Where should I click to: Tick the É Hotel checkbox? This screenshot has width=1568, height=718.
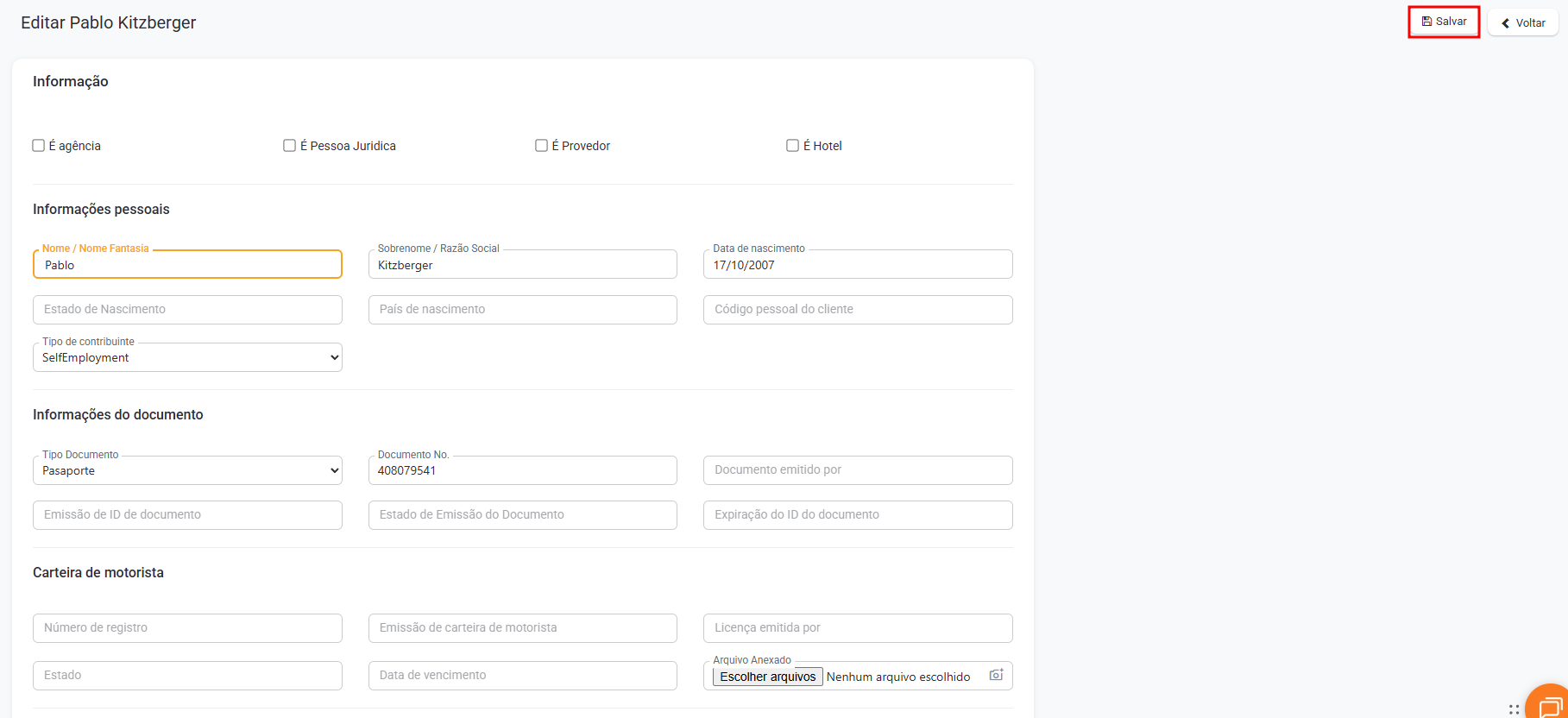pos(792,146)
